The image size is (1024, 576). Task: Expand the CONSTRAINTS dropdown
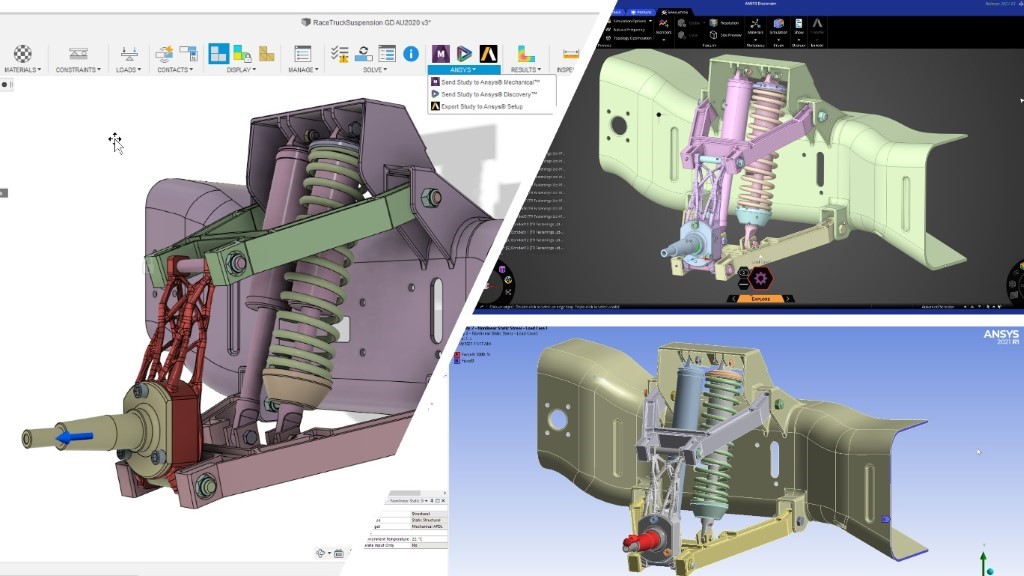tap(78, 69)
